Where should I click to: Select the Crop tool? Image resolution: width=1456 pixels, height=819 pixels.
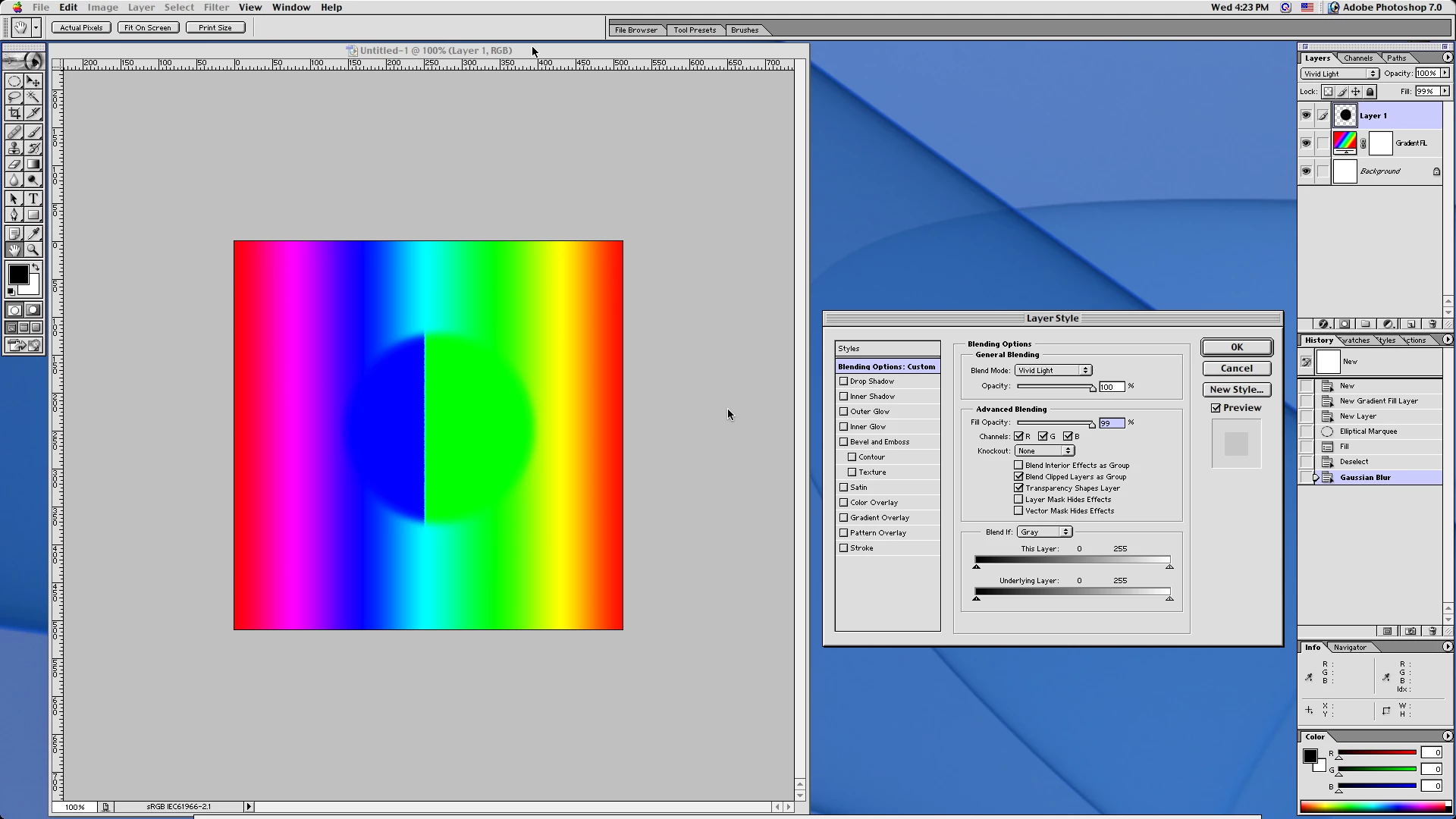pyautogui.click(x=14, y=114)
